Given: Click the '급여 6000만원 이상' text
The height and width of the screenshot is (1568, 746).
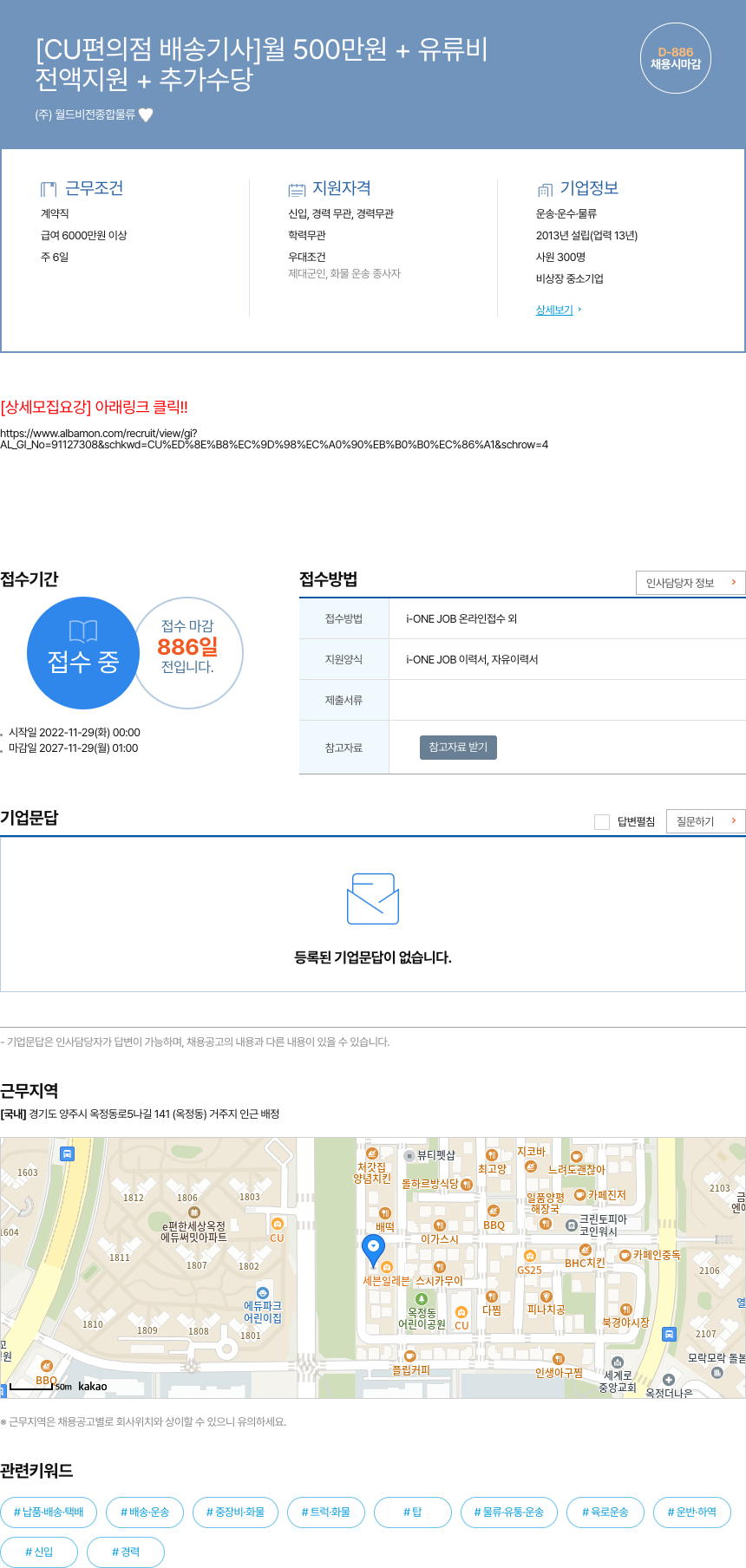Looking at the screenshot, I should tap(84, 235).
